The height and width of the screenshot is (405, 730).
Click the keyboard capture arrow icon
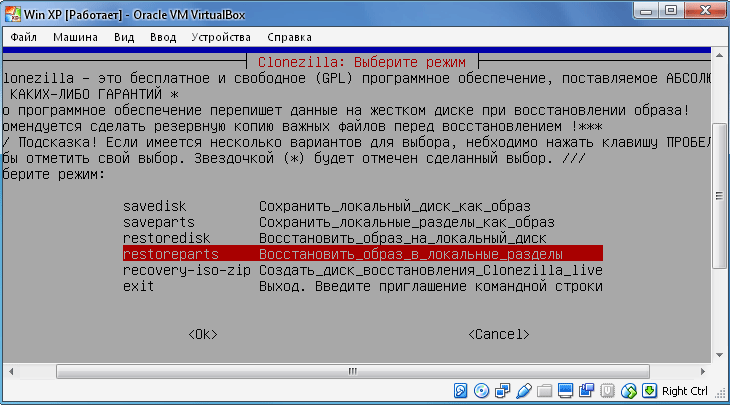(x=648, y=390)
